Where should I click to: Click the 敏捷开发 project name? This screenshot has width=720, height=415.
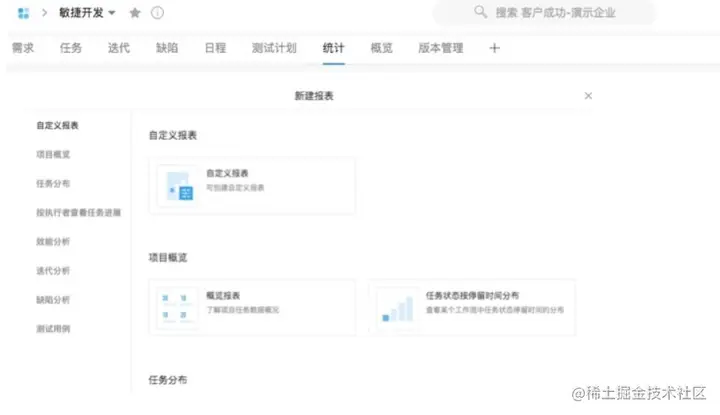[x=81, y=13]
